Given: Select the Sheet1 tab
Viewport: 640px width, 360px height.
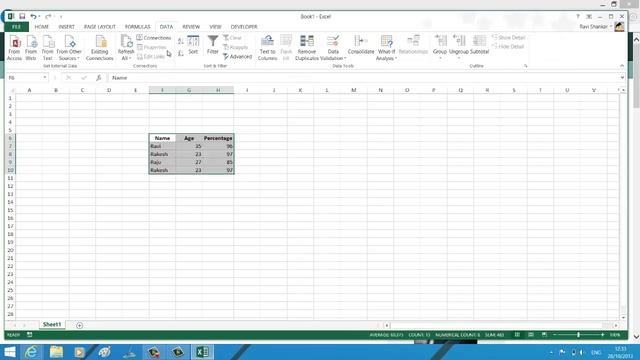Looking at the screenshot, I should point(52,324).
